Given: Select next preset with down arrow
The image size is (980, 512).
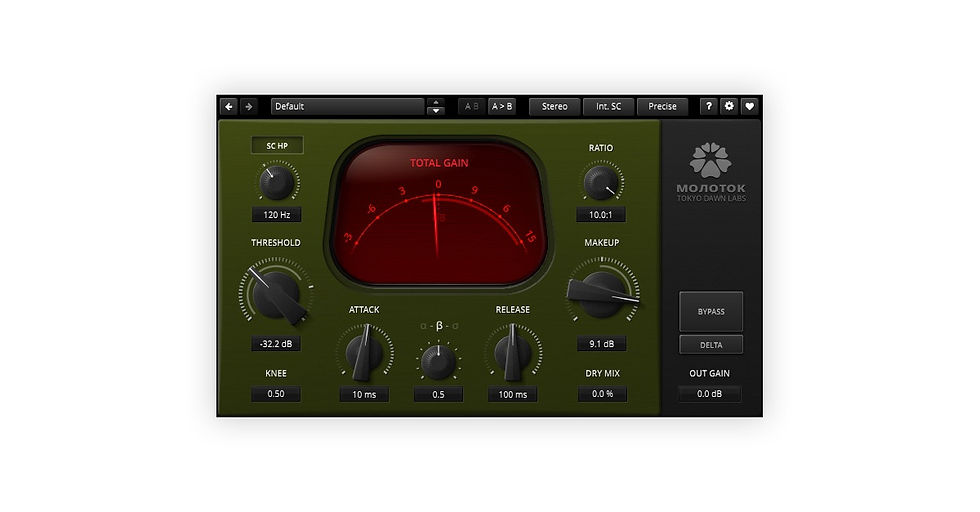Looking at the screenshot, I should coord(436,111).
